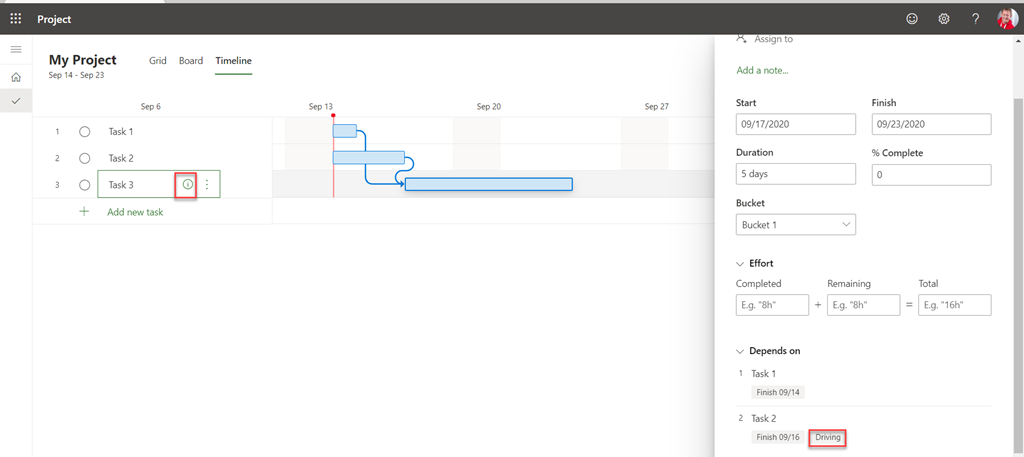The width and height of the screenshot is (1024, 457).
Task: Mark Task 1 as complete
Action: (85, 131)
